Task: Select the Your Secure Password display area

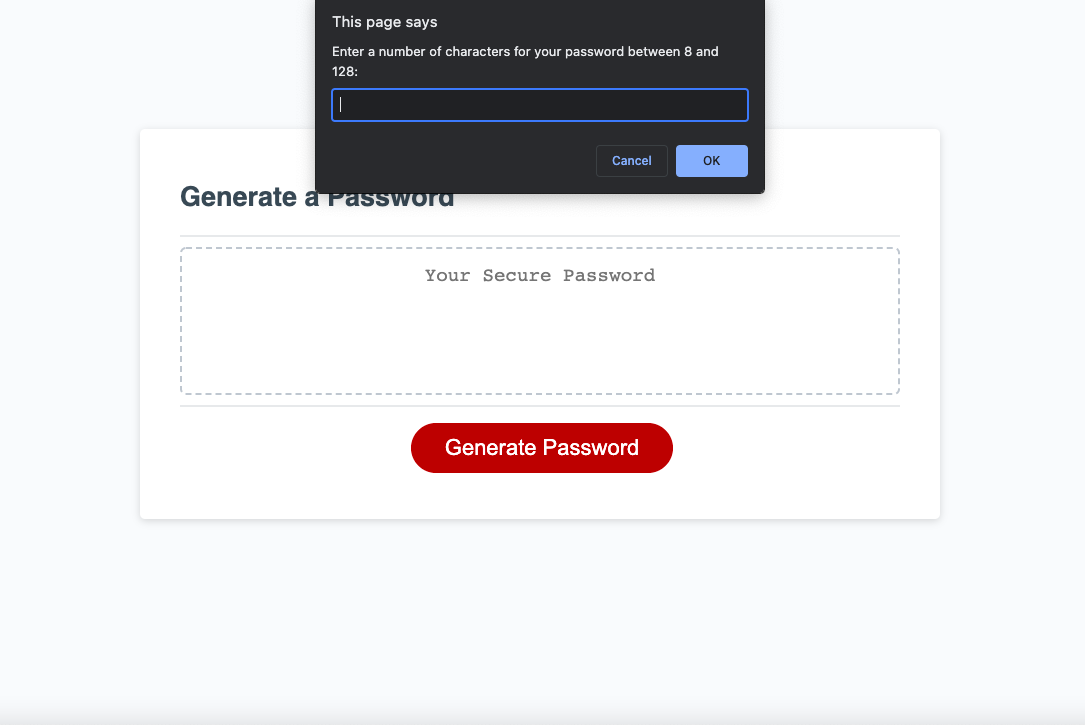Action: coord(540,320)
